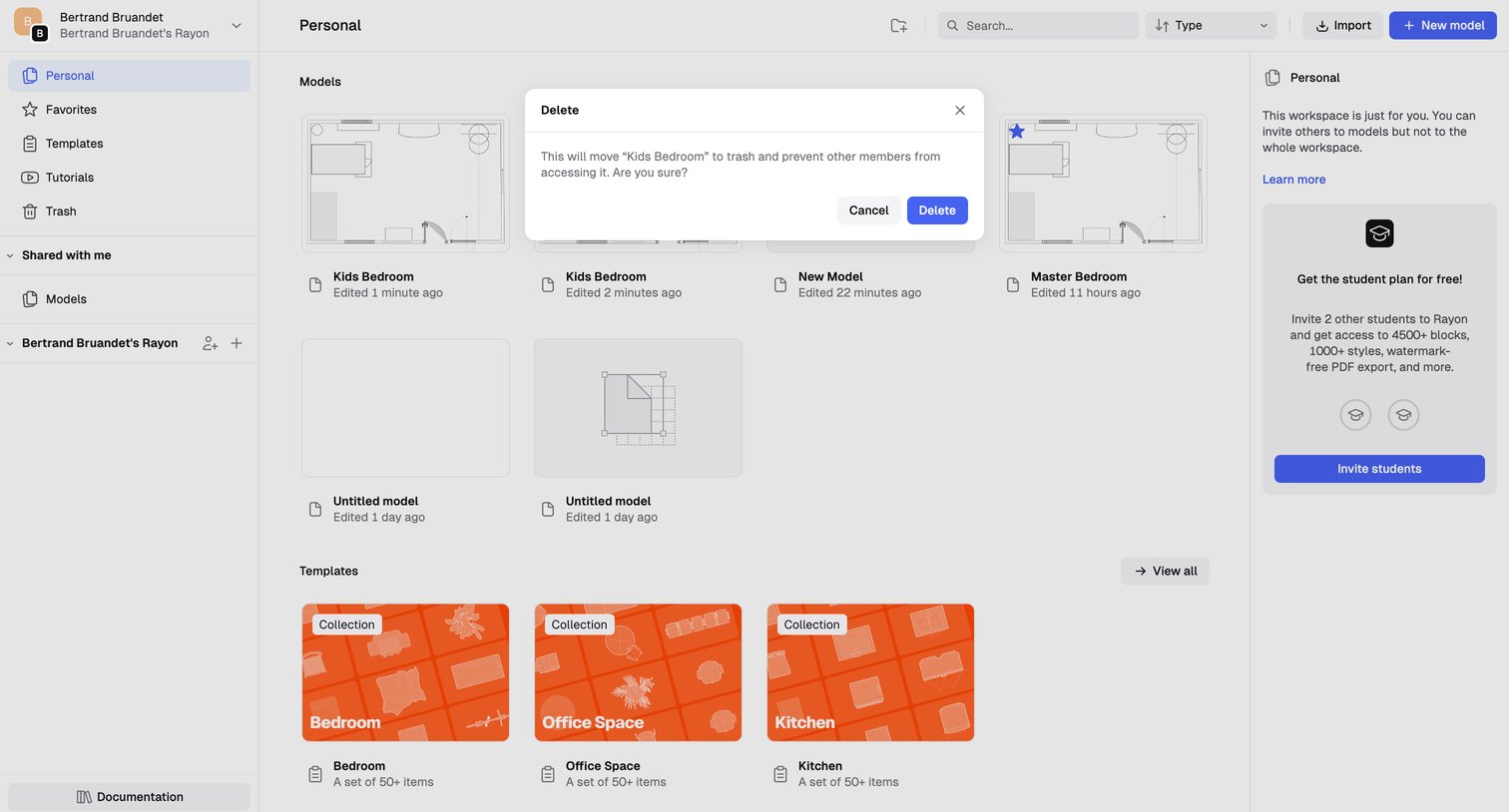Screen dimensions: 1509x812
Task: Expand the Bertrand Bruandet account switcher chevron
Action: [x=237, y=25]
